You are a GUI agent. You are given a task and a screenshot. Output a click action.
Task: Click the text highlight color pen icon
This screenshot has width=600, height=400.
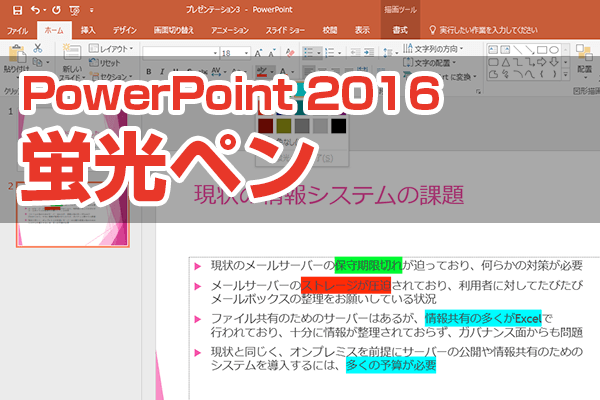[262, 72]
